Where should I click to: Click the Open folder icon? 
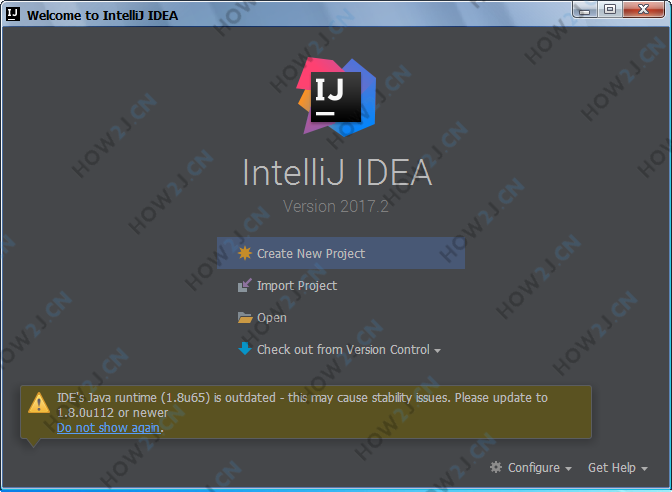(245, 318)
